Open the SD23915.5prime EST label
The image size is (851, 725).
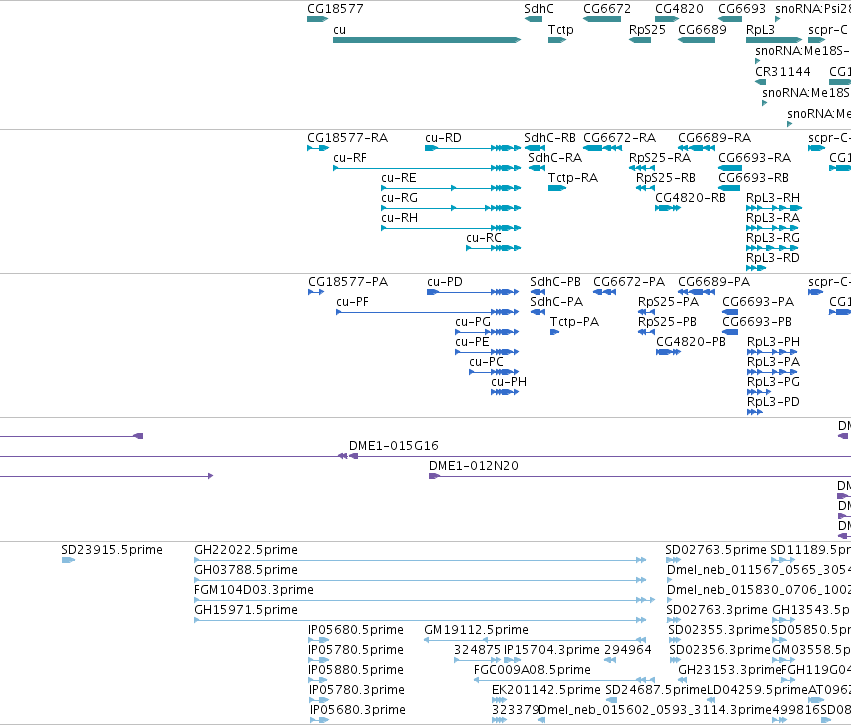[112, 550]
